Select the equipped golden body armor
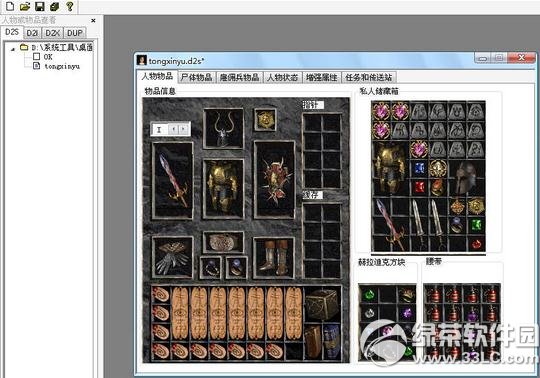The width and height of the screenshot is (540, 378). tap(223, 189)
